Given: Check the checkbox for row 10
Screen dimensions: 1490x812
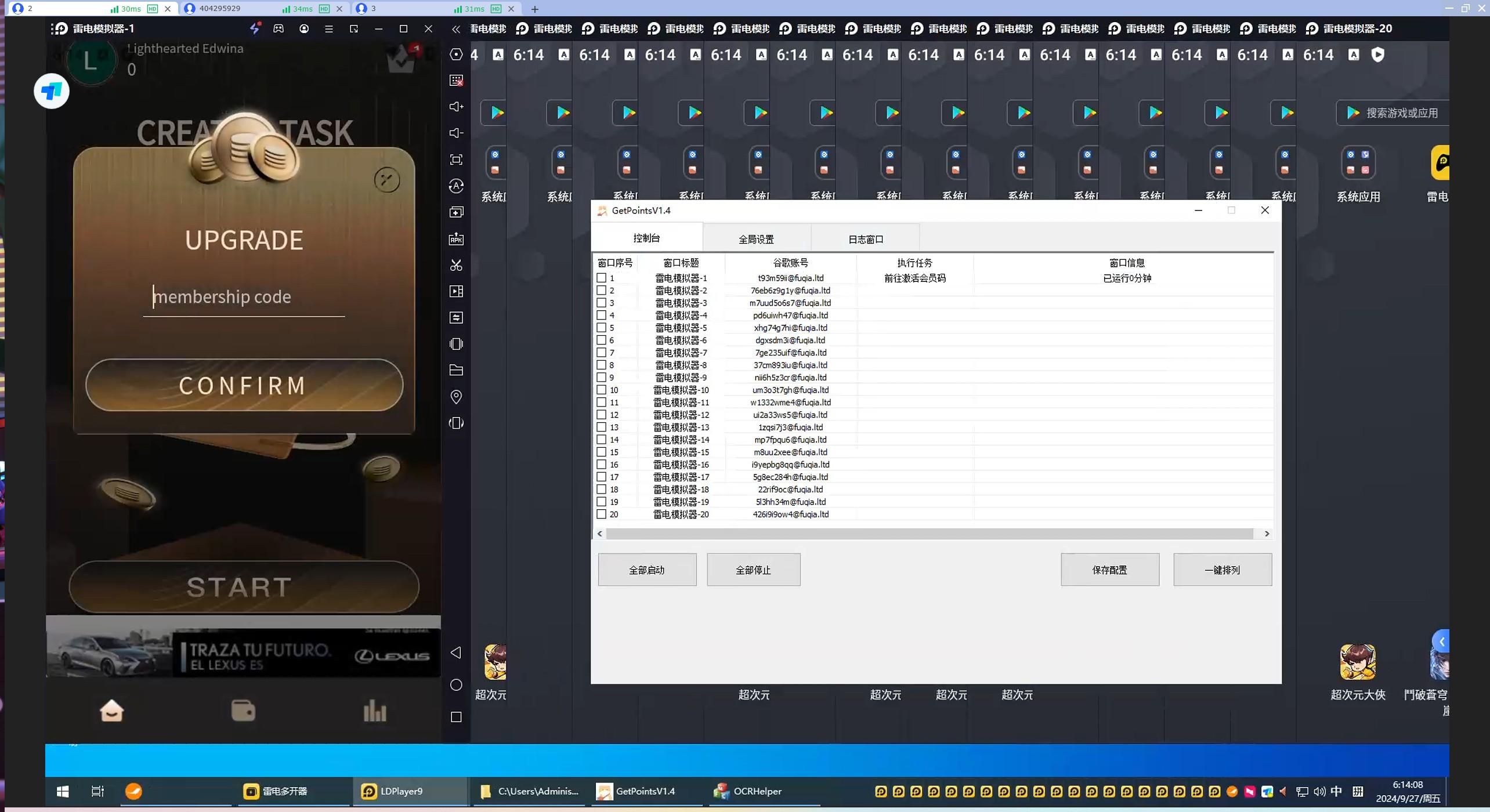Looking at the screenshot, I should click(x=602, y=390).
